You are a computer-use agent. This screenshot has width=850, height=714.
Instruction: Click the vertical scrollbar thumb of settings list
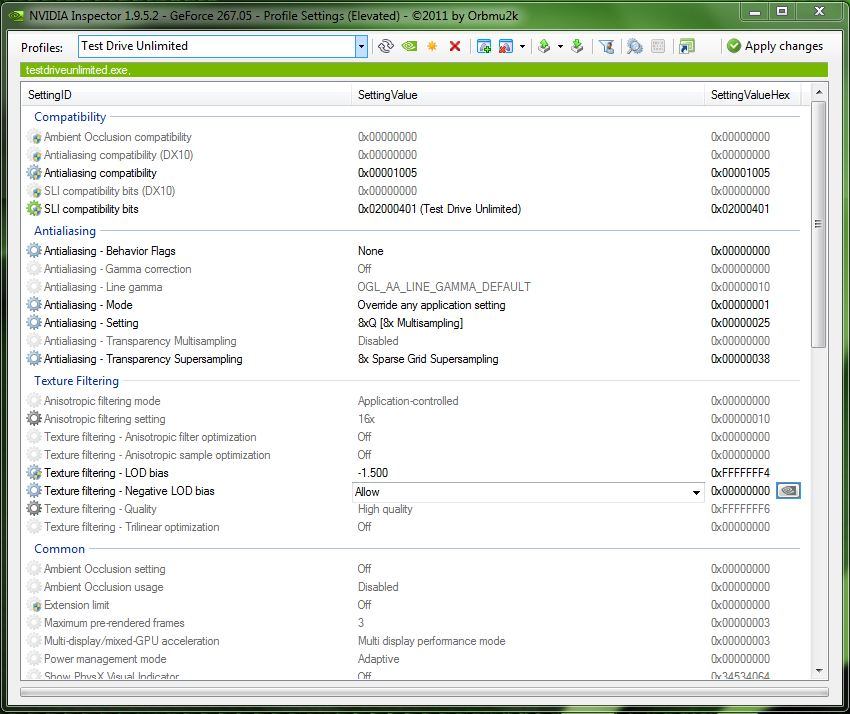[819, 224]
